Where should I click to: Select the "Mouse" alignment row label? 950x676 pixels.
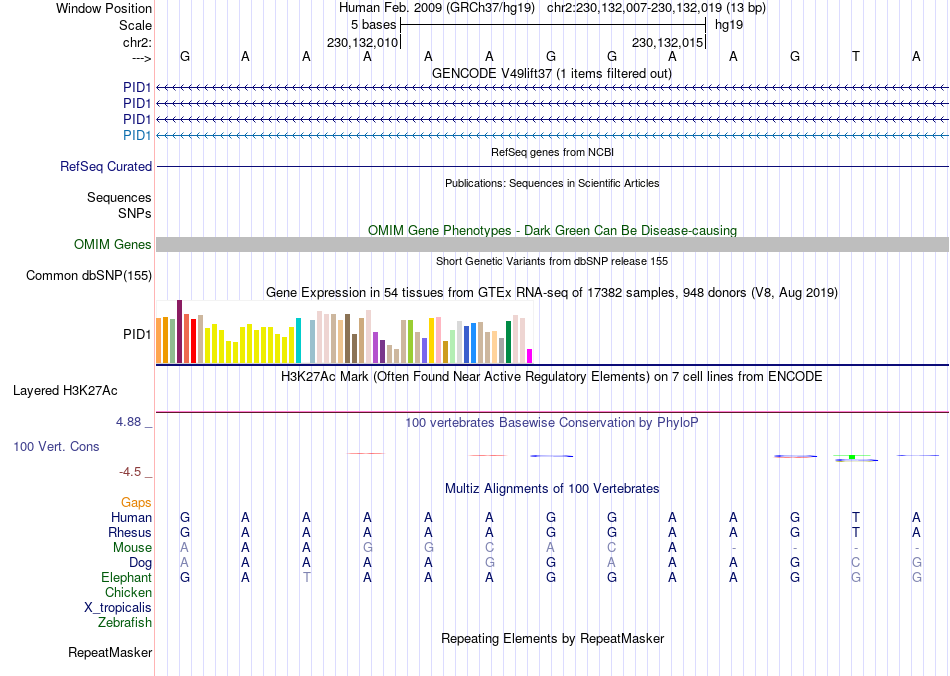pyautogui.click(x=132, y=548)
